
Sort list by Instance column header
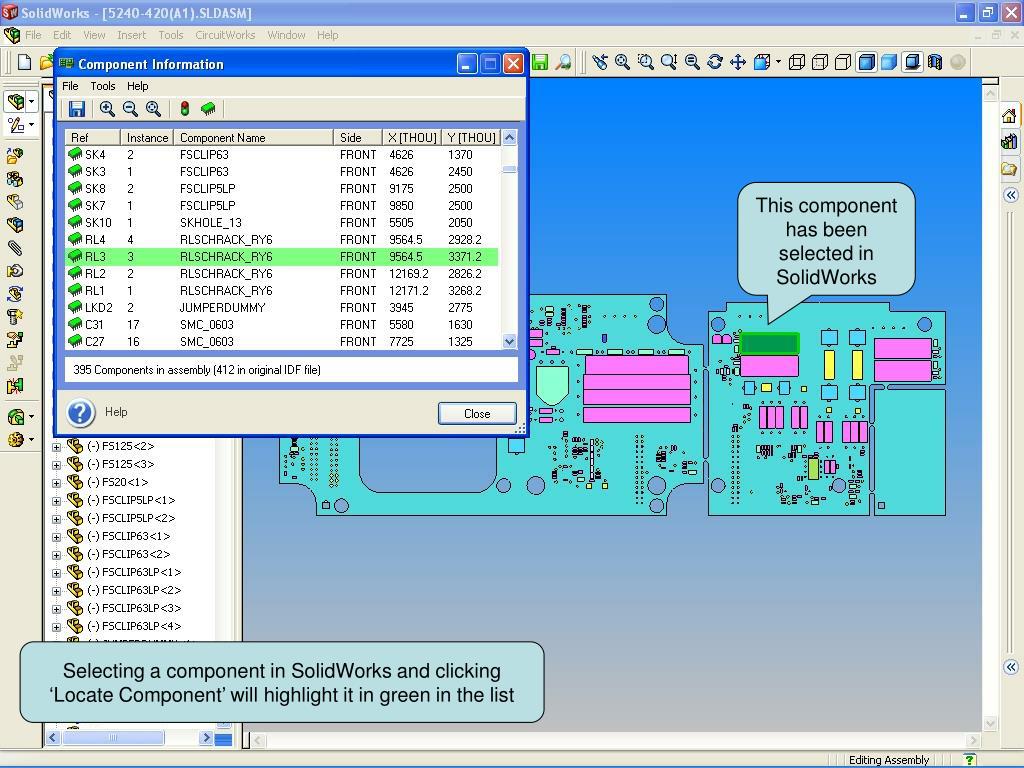[x=147, y=137]
